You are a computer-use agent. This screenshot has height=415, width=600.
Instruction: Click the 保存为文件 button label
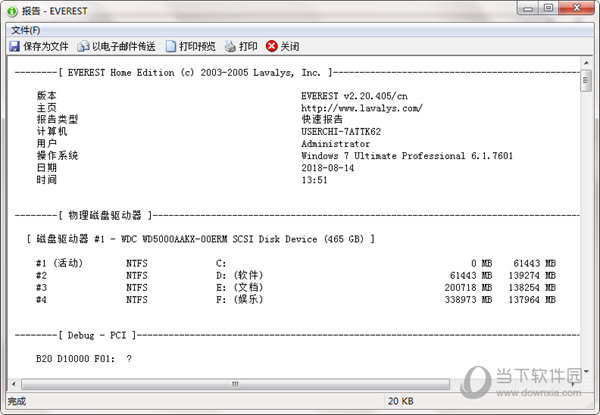pyautogui.click(x=46, y=46)
